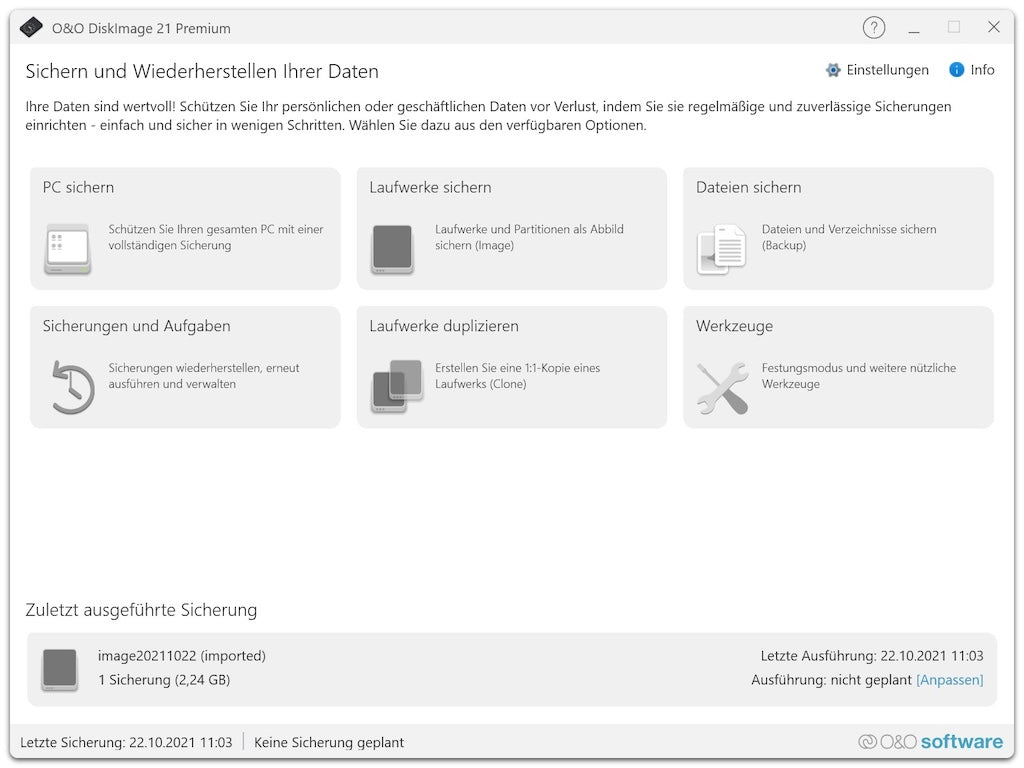1024x768 pixels.
Task: Select the Laufwerke duplizieren tile heading
Action: coord(443,326)
